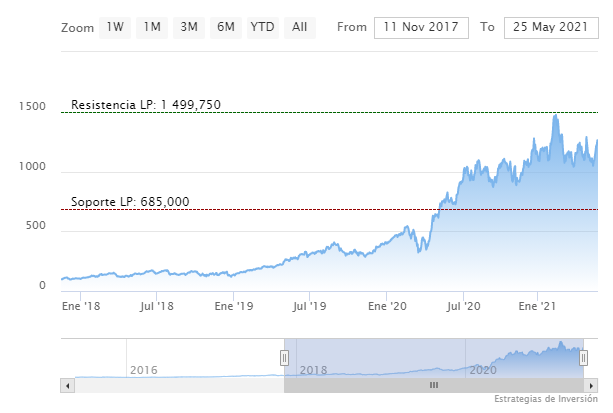Click the shaded navigator selection near 2018
Viewport: 613px width, 413px height.
coord(314,369)
